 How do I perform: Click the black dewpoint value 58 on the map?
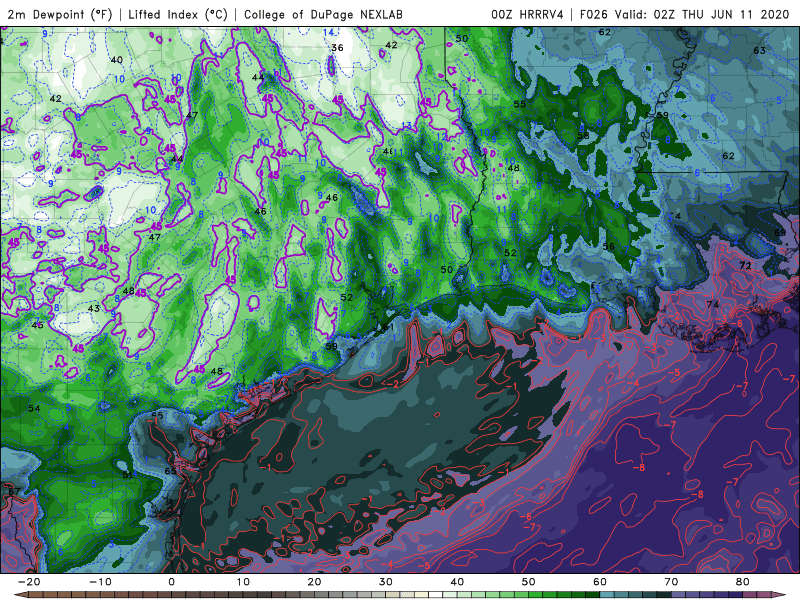coord(583,136)
